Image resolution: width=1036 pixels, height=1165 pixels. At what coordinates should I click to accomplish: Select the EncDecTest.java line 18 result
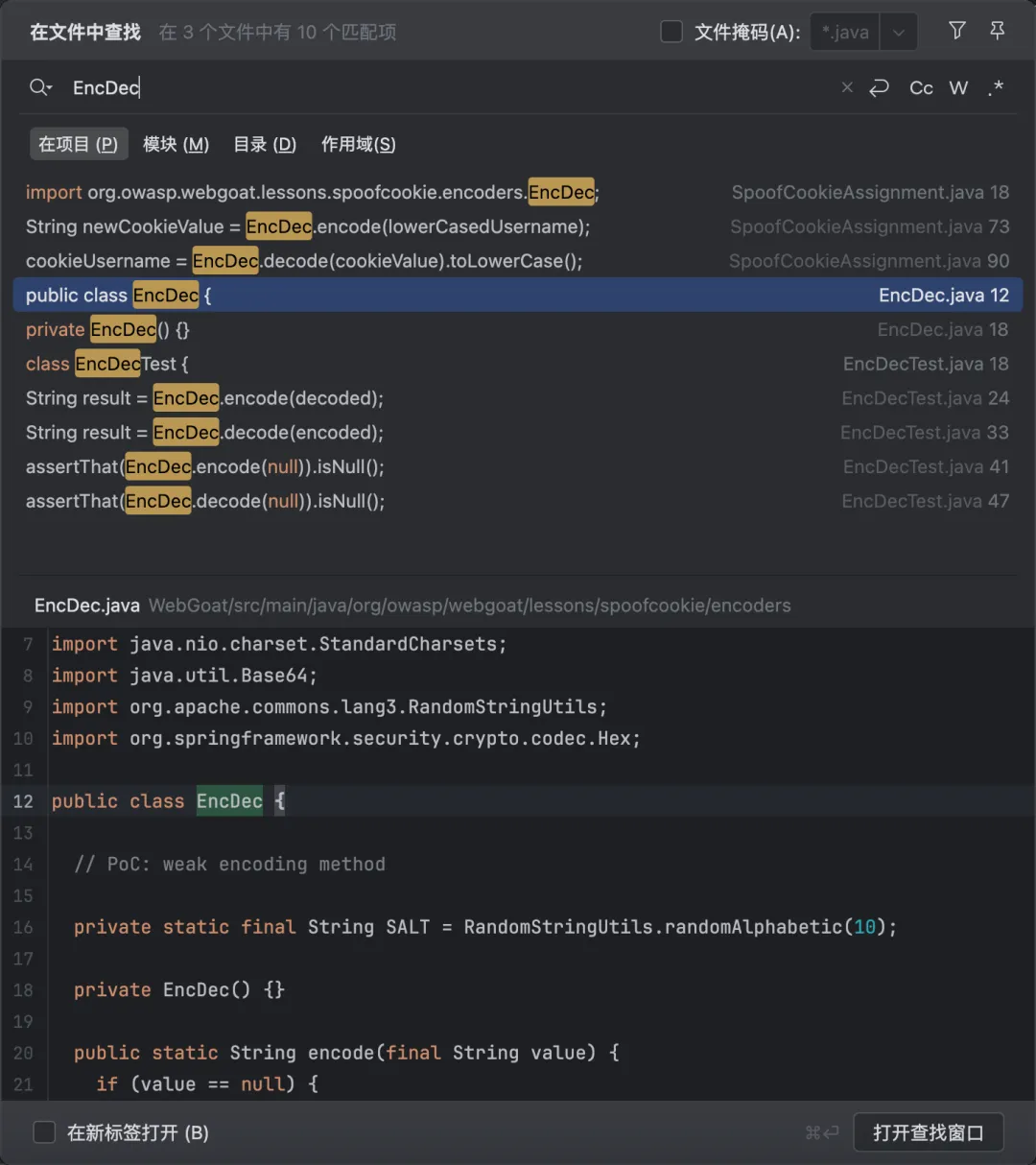518,364
